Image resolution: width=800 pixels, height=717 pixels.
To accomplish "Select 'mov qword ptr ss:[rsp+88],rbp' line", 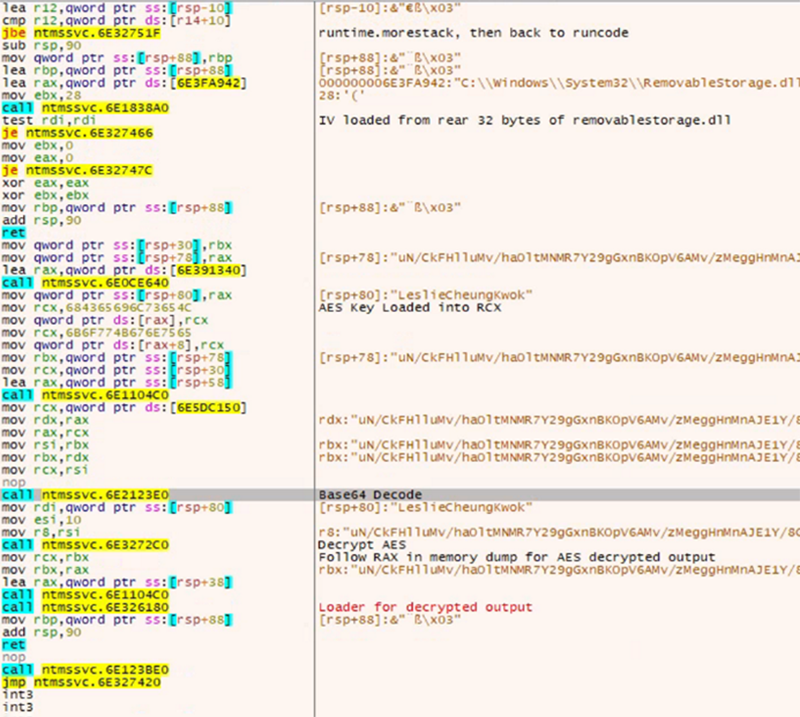I will tap(117, 58).
